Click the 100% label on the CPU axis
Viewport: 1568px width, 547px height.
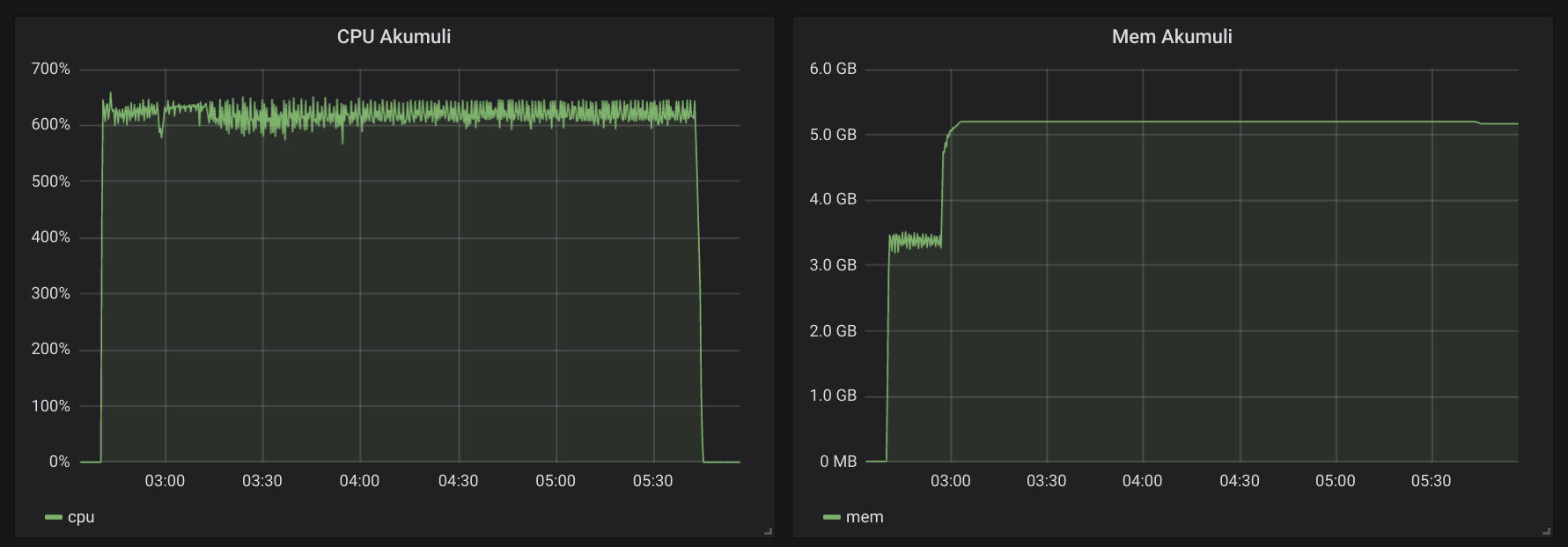51,406
